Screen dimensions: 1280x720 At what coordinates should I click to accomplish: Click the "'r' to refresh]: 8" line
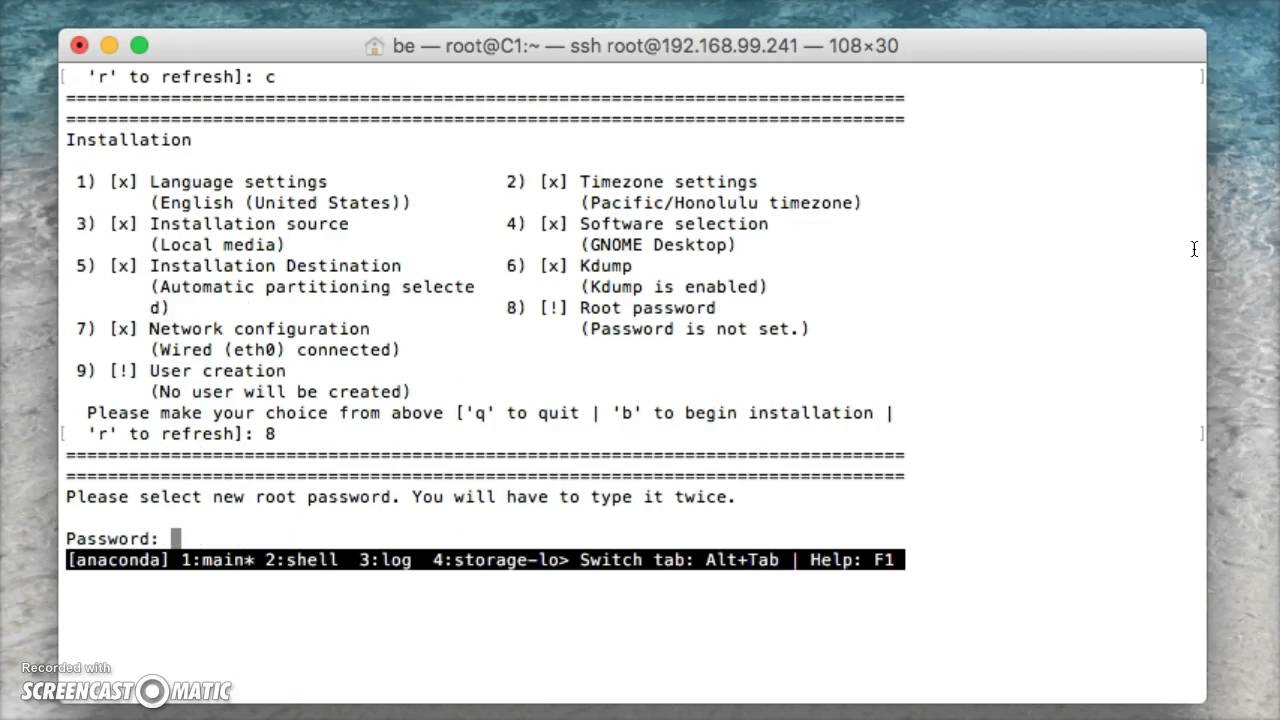[x=181, y=434]
